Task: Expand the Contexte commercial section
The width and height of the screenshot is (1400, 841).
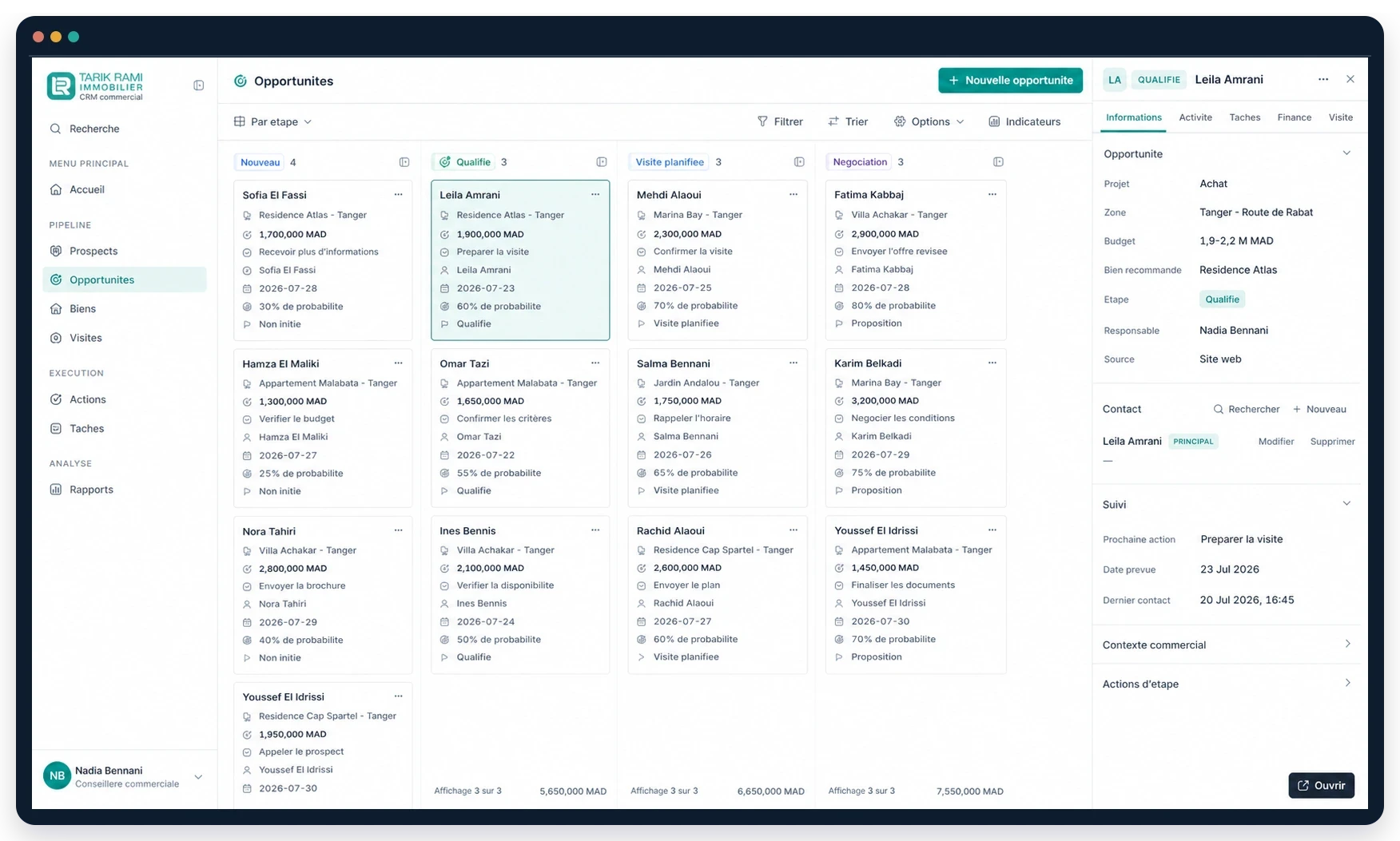Action: [1227, 645]
